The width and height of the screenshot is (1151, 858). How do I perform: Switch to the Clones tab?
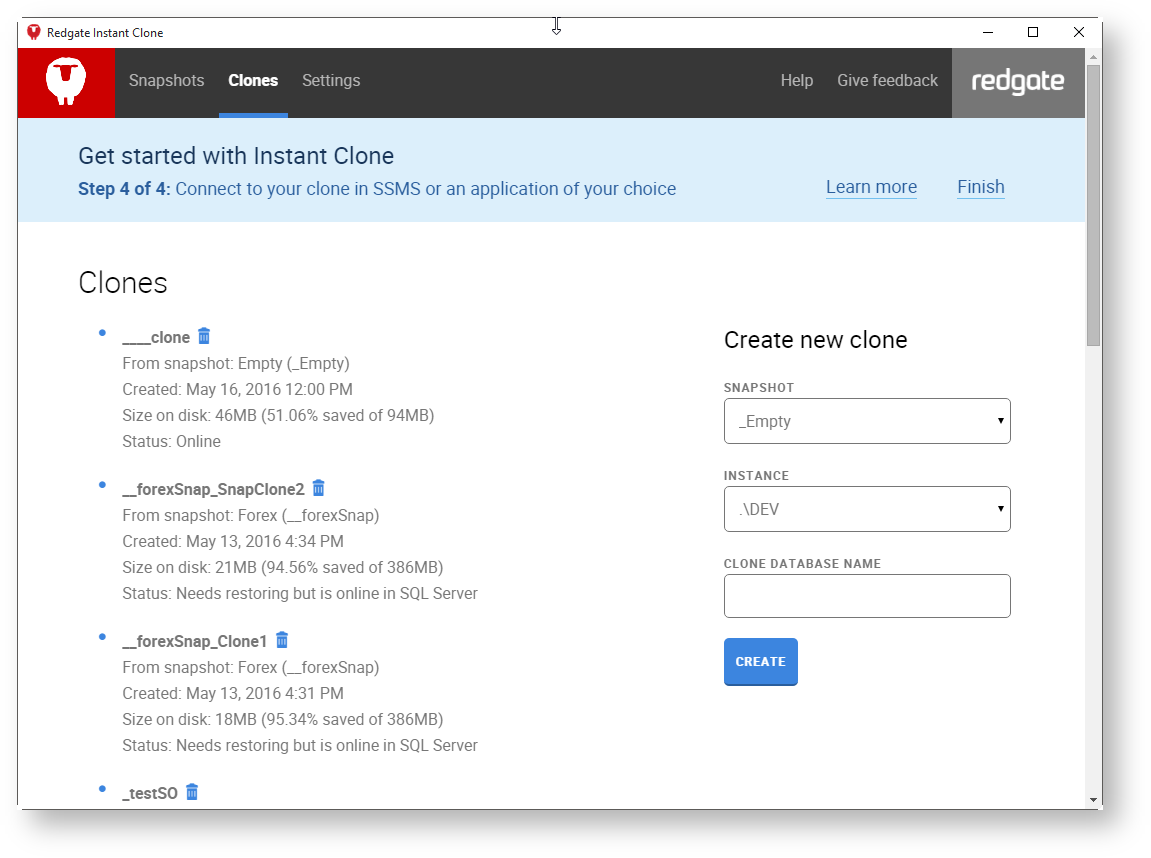(x=253, y=81)
